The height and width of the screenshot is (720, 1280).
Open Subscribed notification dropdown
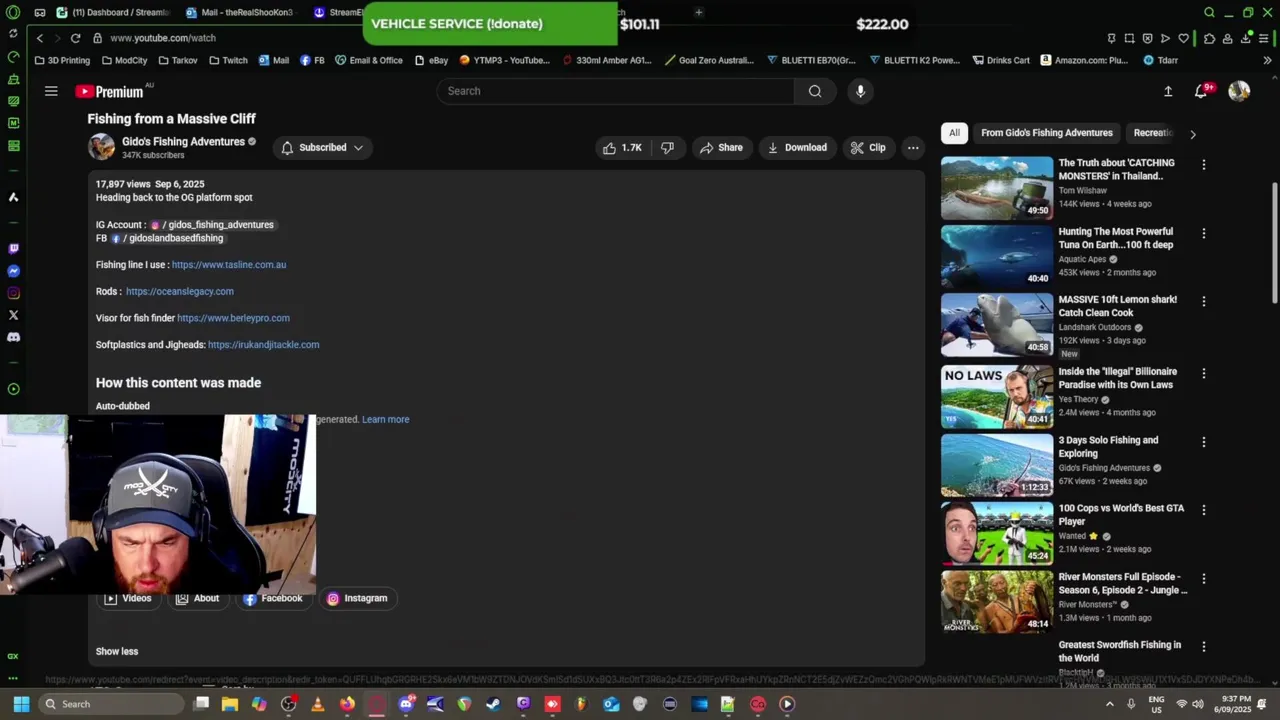[x=323, y=148]
